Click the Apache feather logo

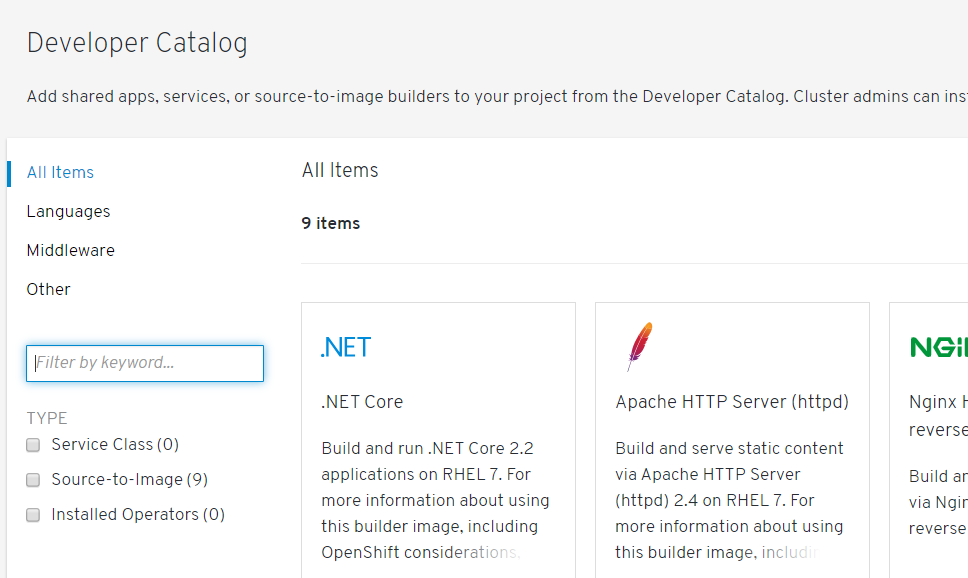coord(639,347)
